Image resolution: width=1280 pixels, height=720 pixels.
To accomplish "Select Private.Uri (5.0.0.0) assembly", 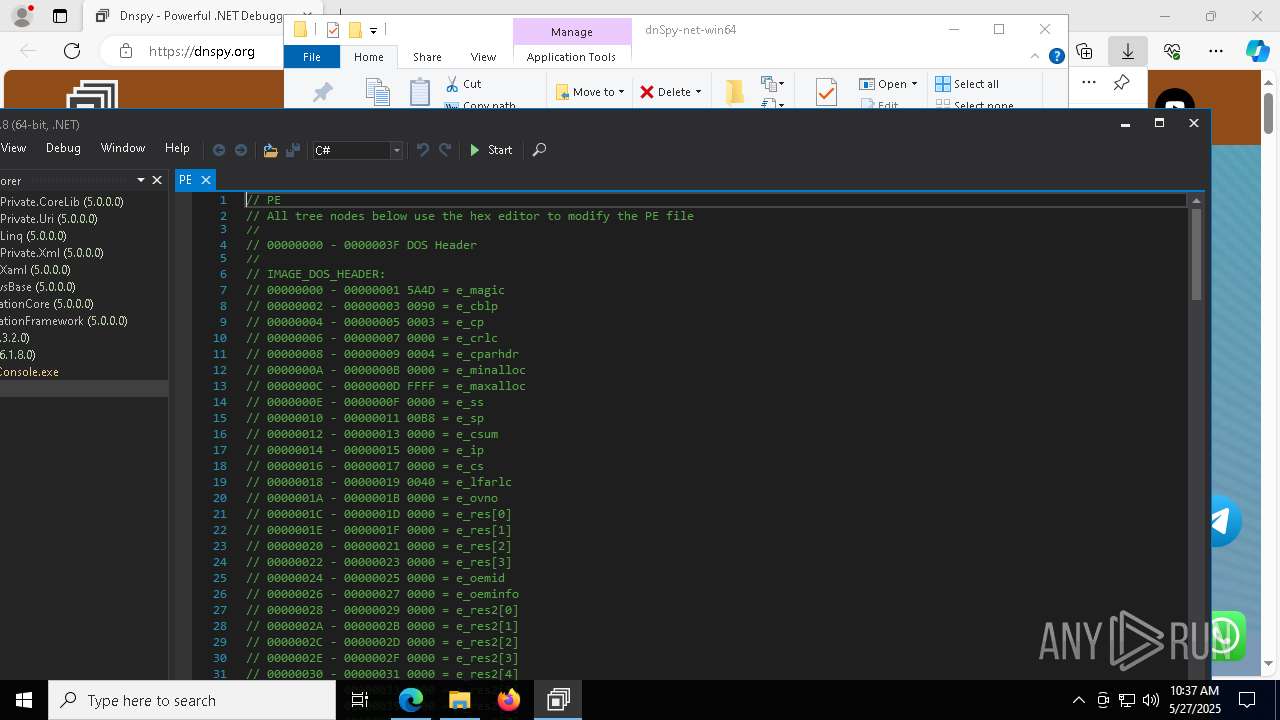I will pos(49,219).
